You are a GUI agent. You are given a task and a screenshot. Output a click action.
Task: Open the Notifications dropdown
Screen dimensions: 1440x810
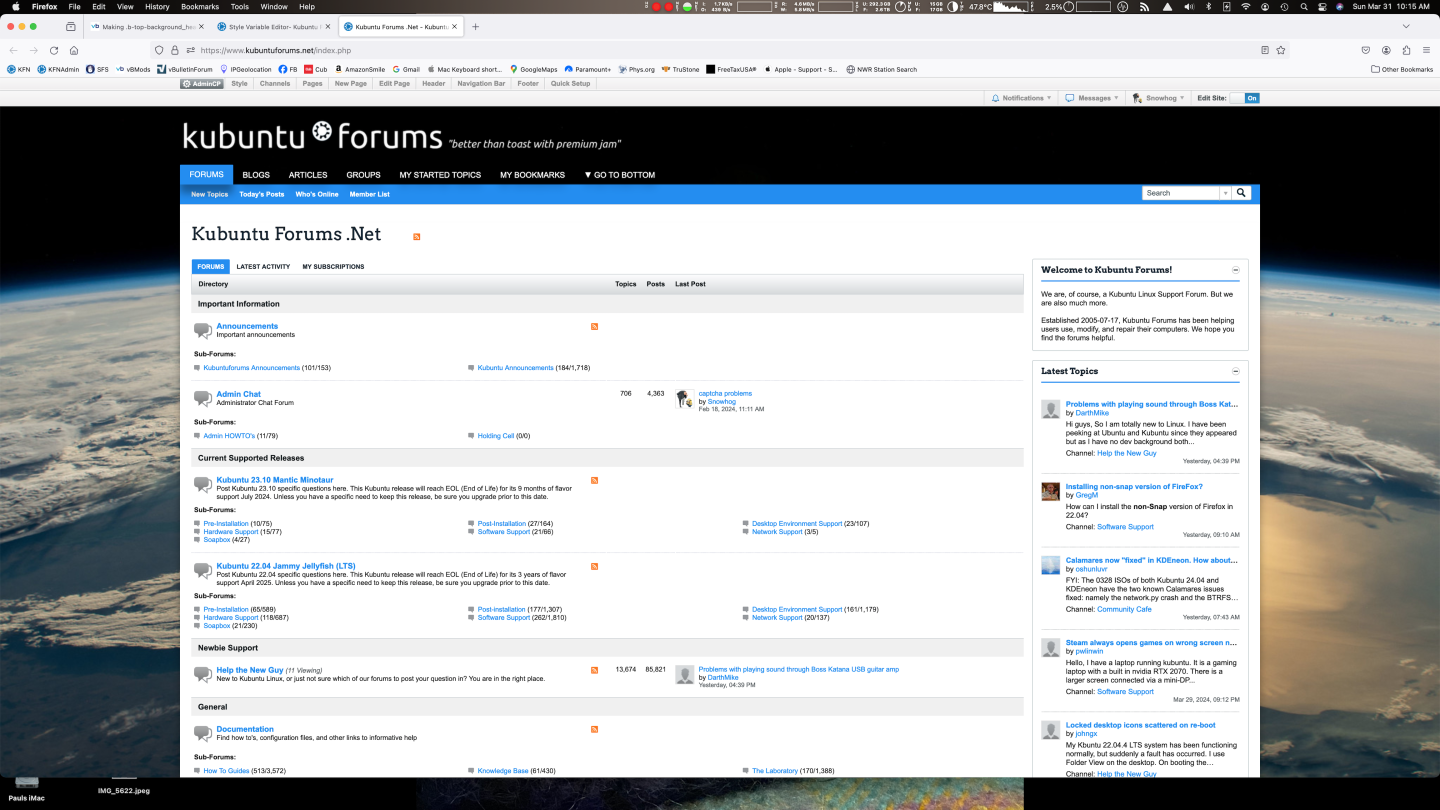[1021, 98]
